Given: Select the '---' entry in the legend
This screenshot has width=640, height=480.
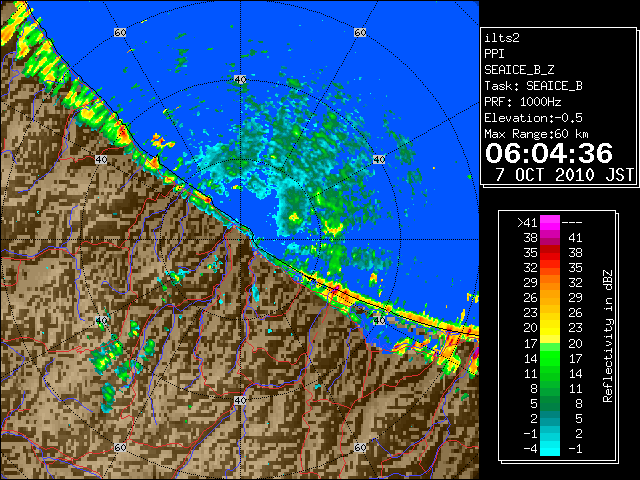Looking at the screenshot, I should [x=572, y=222].
